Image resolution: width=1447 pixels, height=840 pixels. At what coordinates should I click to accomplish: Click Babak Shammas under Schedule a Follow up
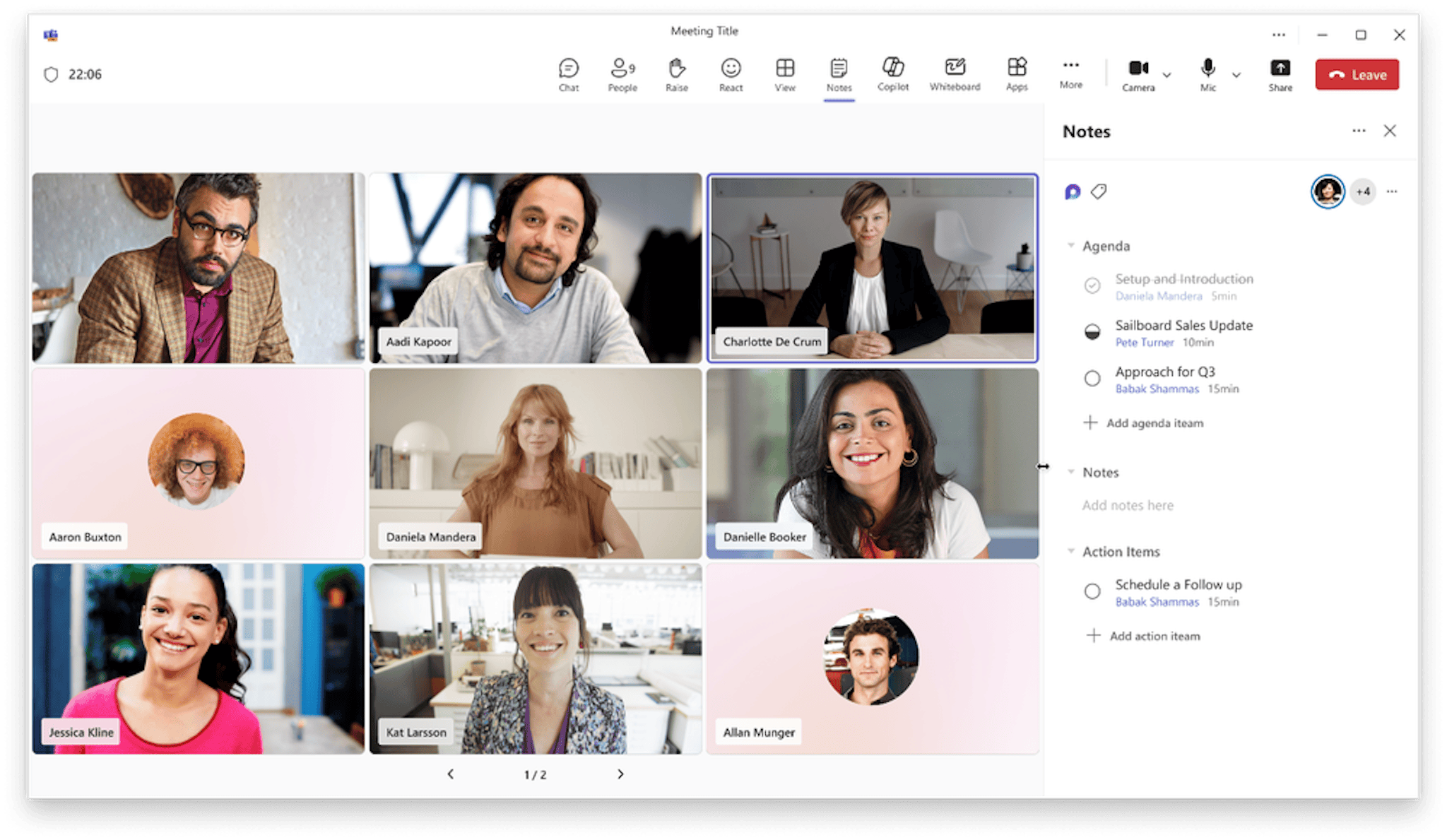(1157, 602)
